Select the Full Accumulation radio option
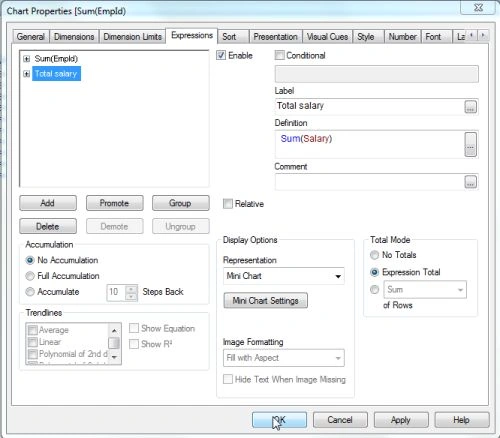The image size is (500, 438). pos(30,276)
